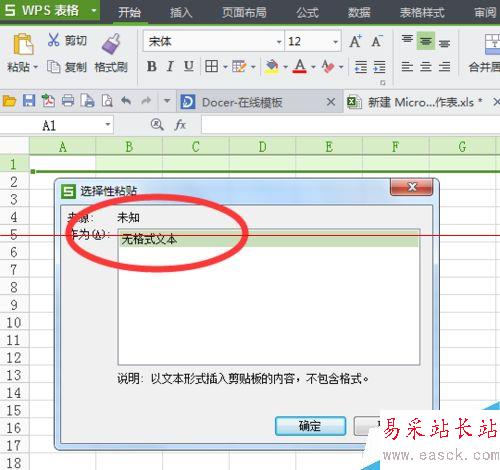Image resolution: width=500 pixels, height=470 pixels.
Task: Open the 开始 ribbon tab
Action: [130, 12]
